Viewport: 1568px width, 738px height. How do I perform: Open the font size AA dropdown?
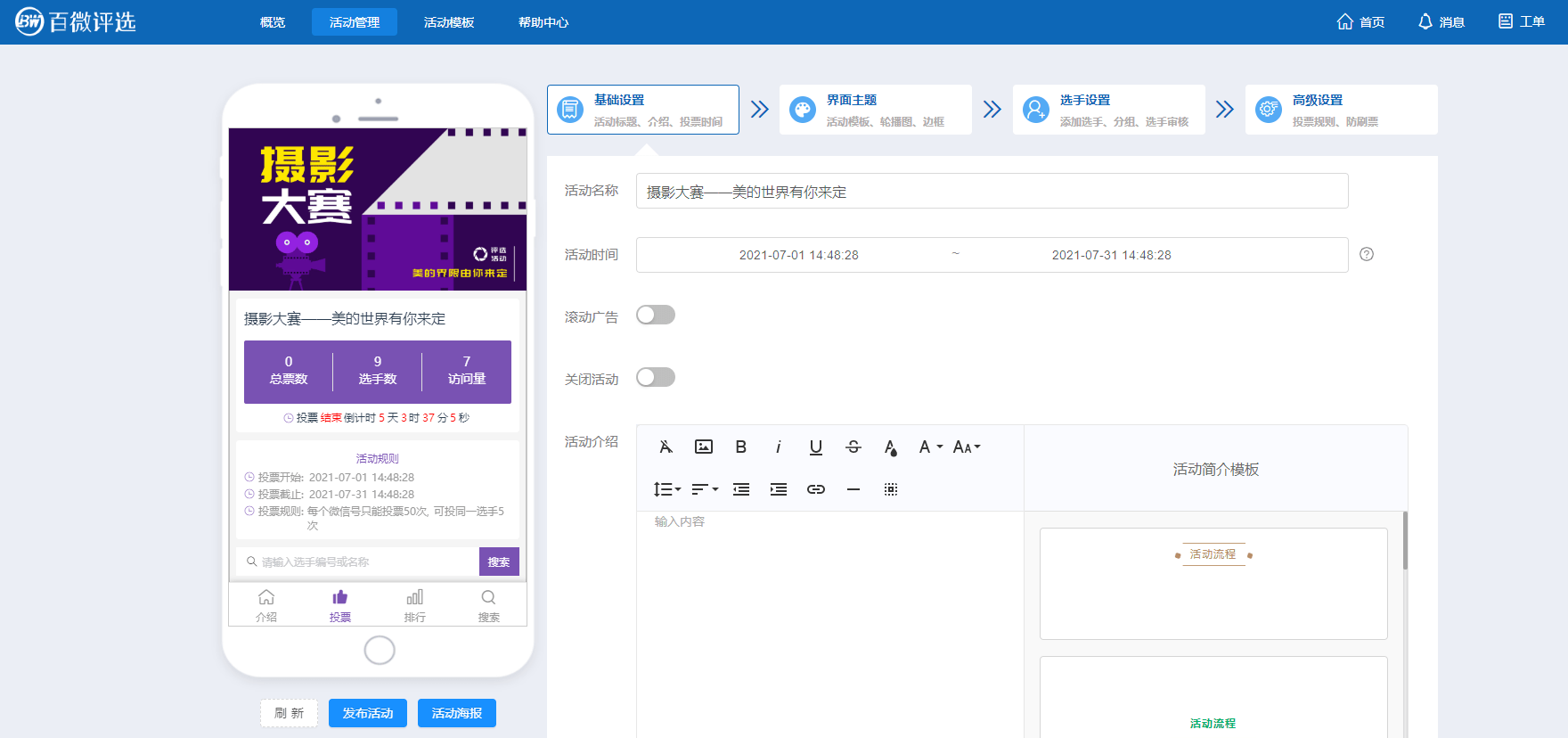[x=966, y=447]
